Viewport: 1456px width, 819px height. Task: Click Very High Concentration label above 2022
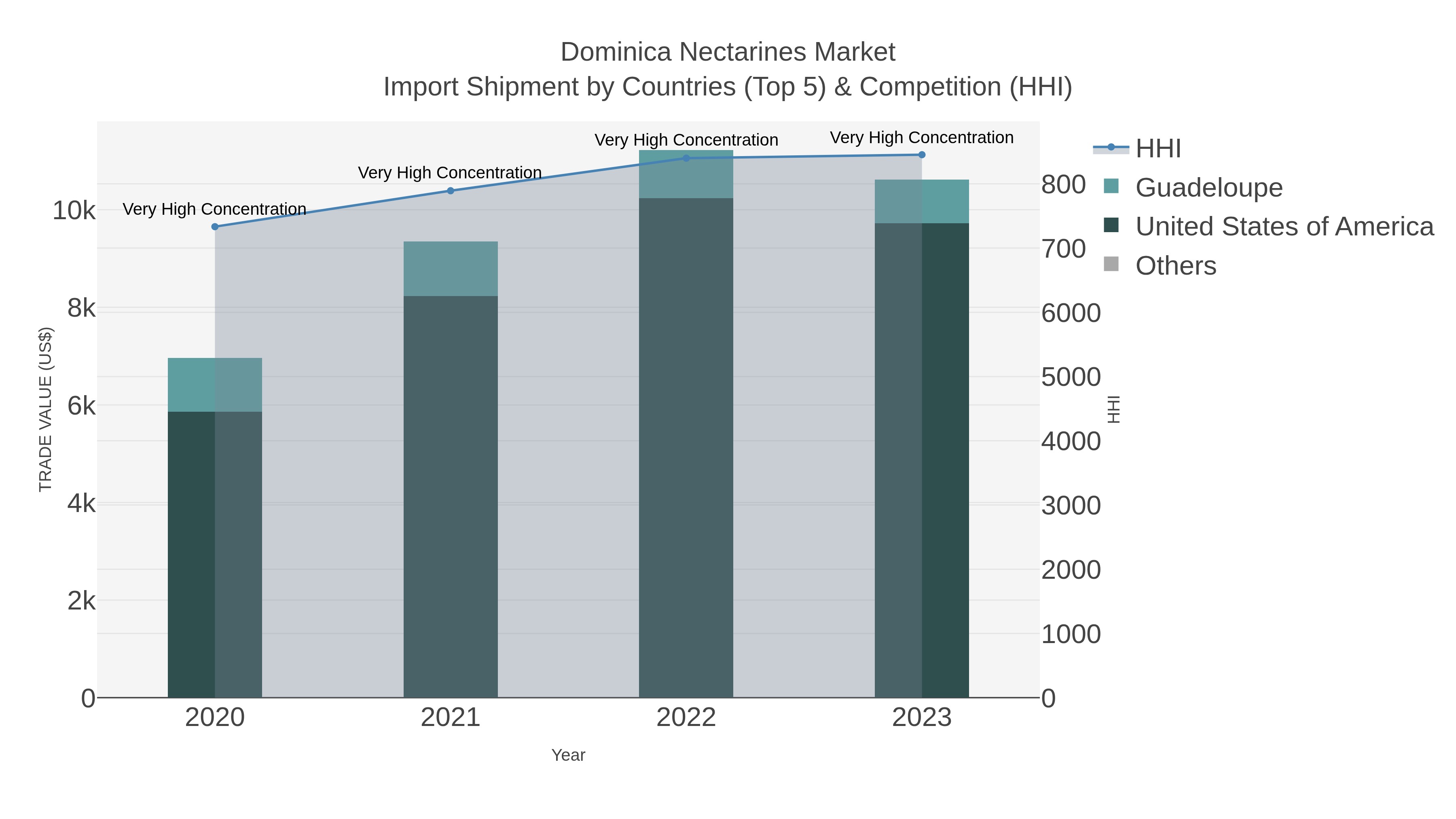pos(686,140)
